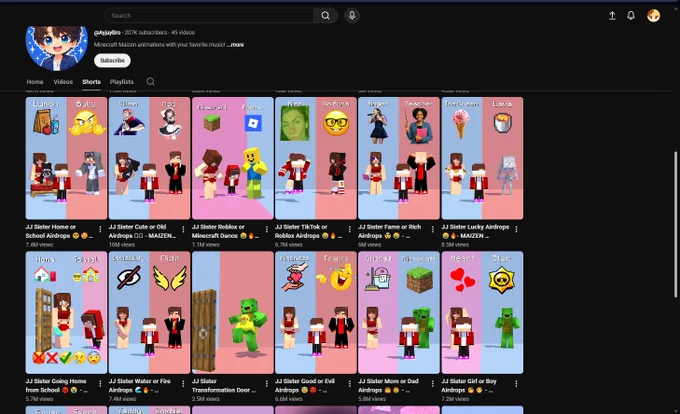The width and height of the screenshot is (680, 414).
Task: Open the Lunch vs Bully short thumbnail
Action: coord(66,158)
